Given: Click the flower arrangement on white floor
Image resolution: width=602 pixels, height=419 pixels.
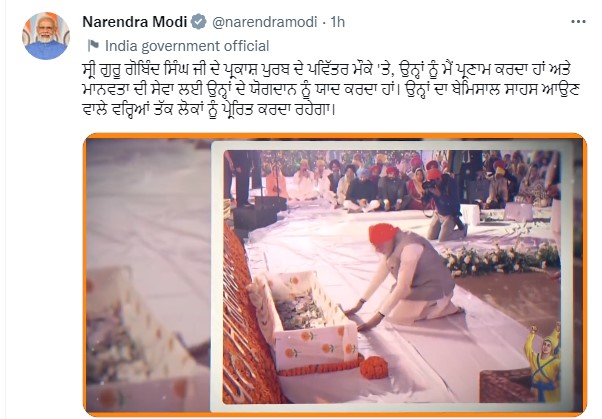Looking at the screenshot, I should coord(501,259).
